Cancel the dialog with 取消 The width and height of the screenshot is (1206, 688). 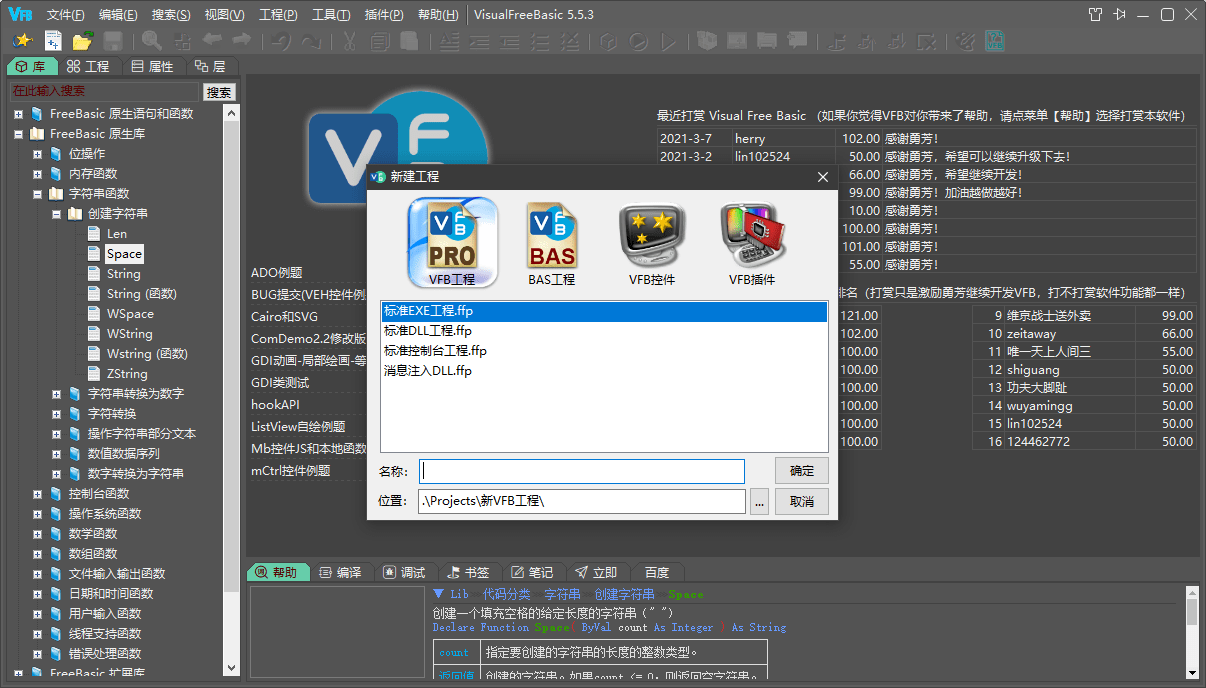click(x=800, y=501)
